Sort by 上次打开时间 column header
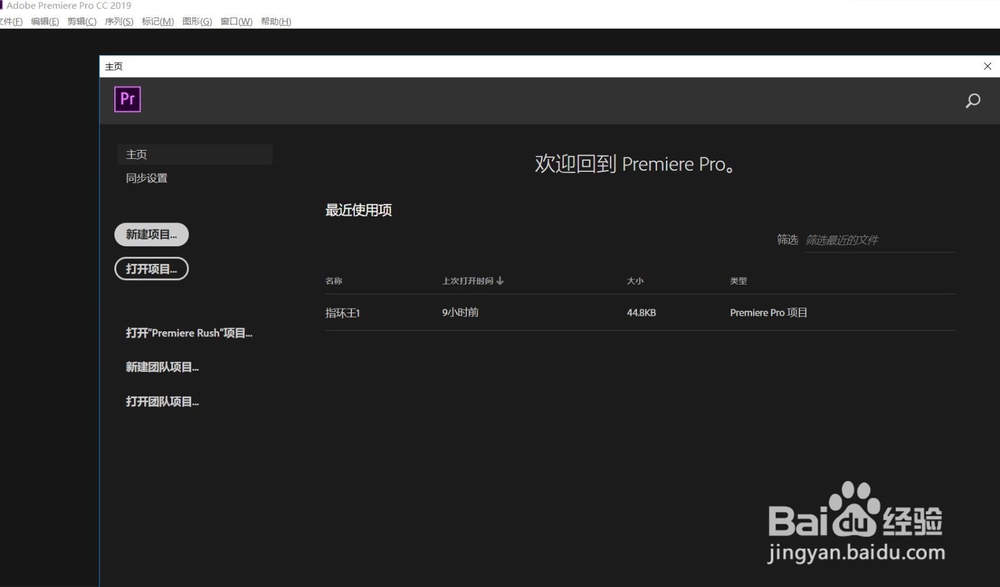The height and width of the screenshot is (587, 1000). (x=467, y=281)
